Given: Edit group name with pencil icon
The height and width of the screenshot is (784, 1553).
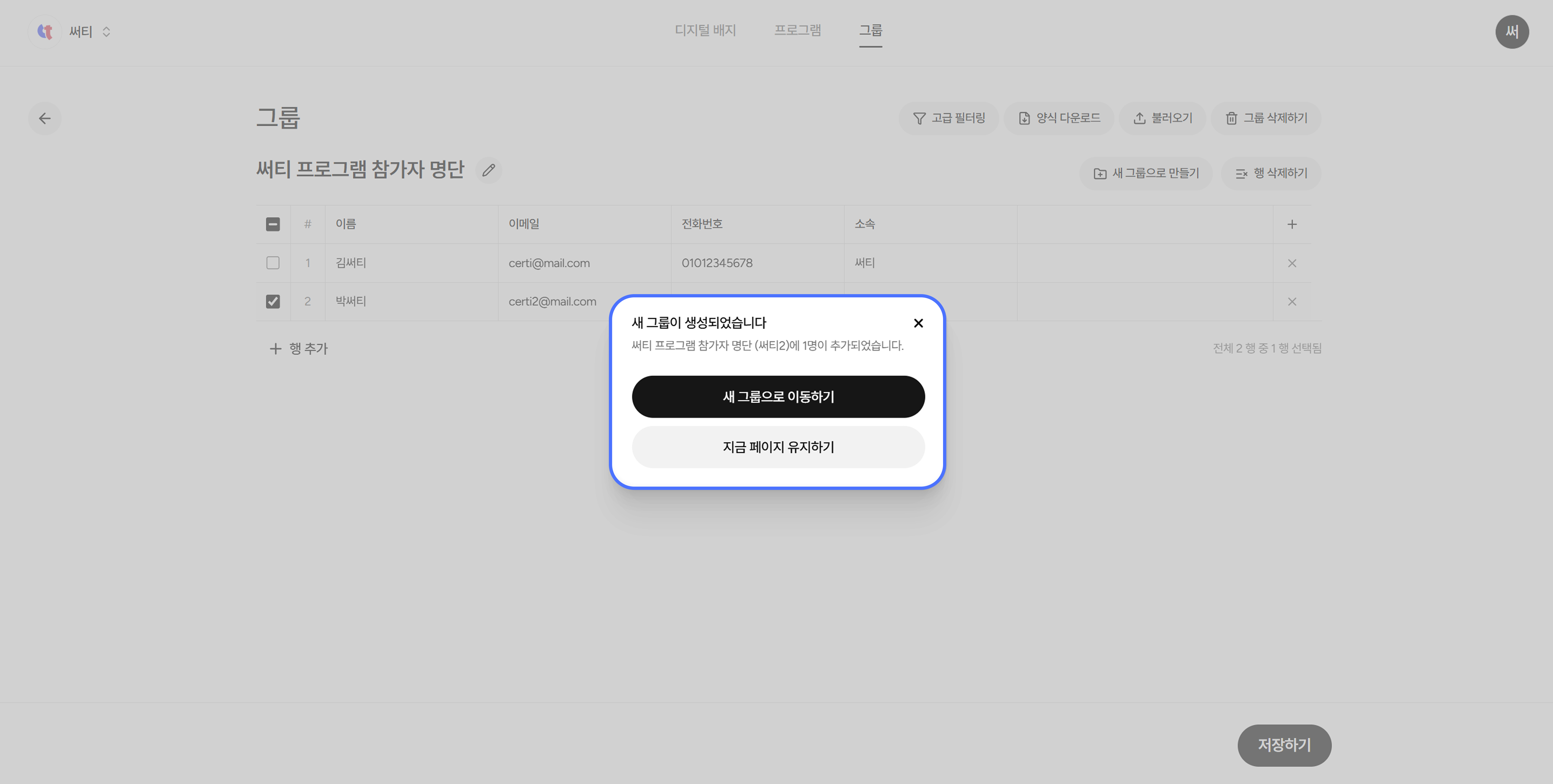Looking at the screenshot, I should pyautogui.click(x=488, y=170).
